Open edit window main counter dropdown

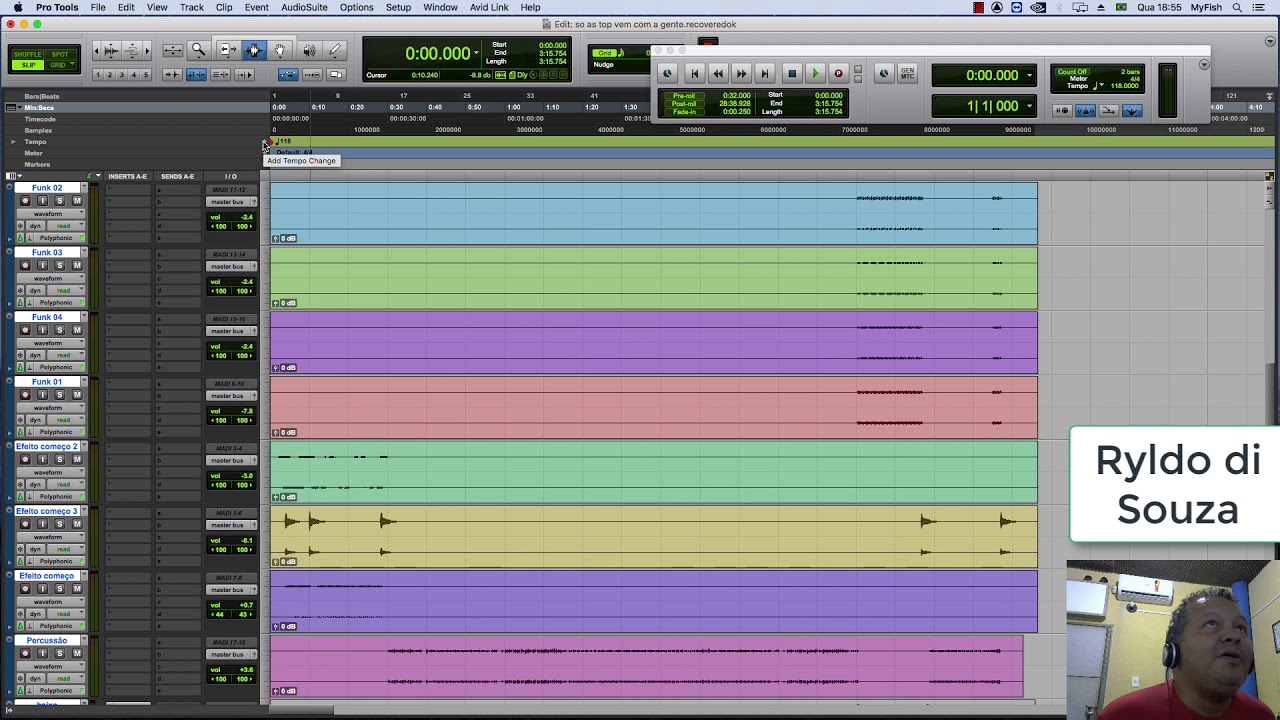475,54
